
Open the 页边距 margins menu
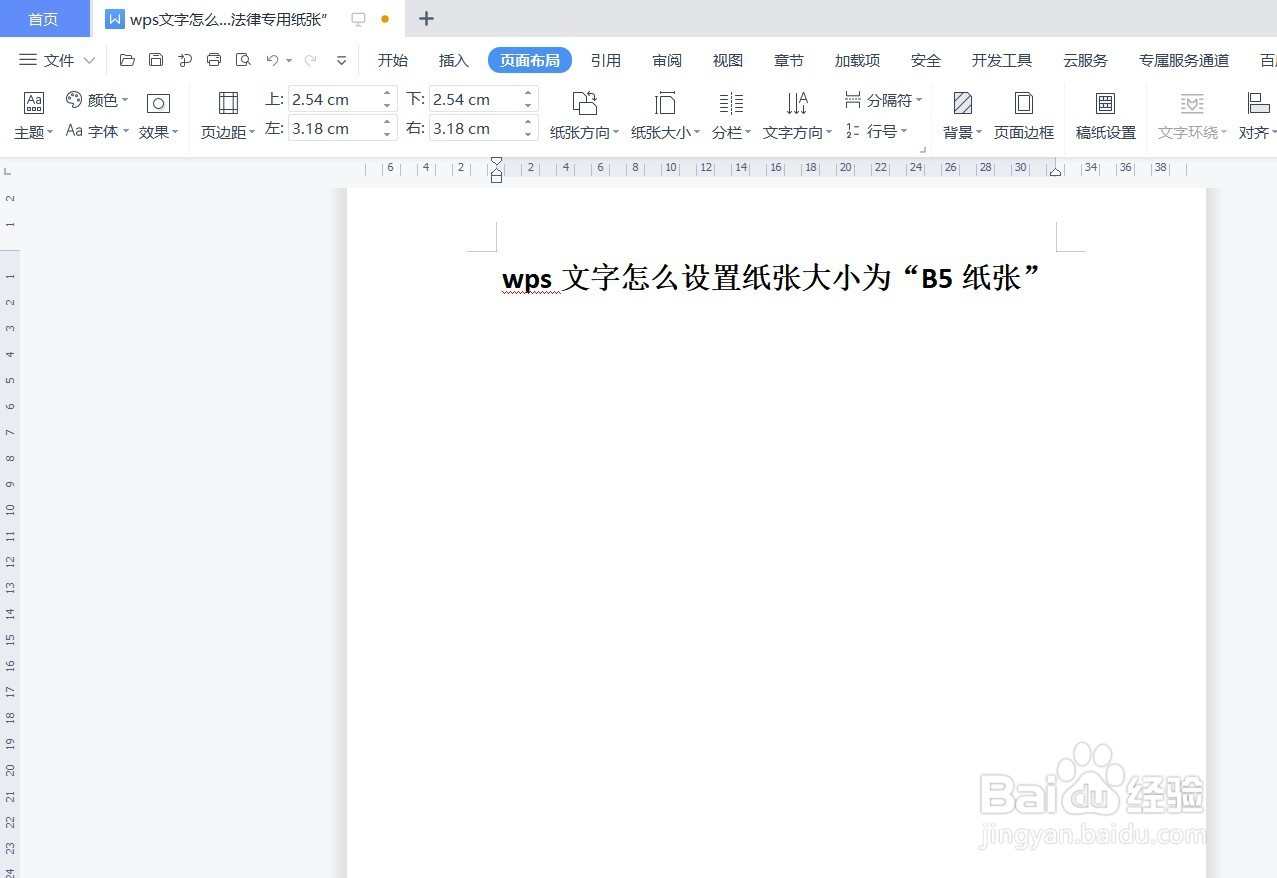coord(228,116)
